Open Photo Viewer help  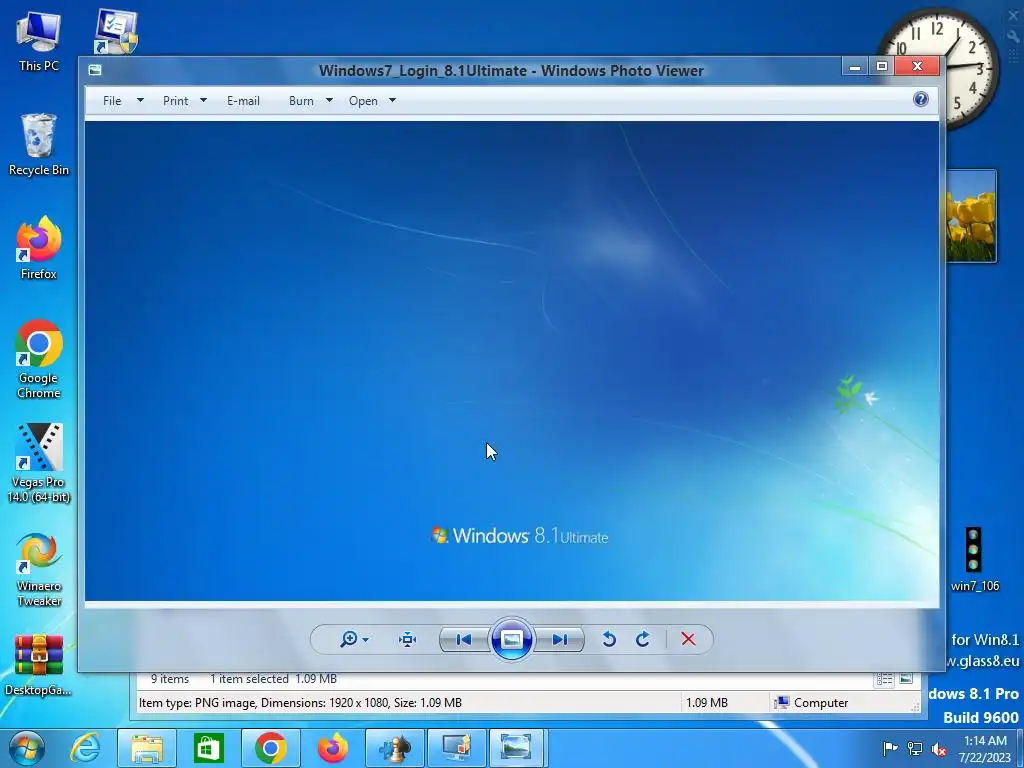[921, 99]
